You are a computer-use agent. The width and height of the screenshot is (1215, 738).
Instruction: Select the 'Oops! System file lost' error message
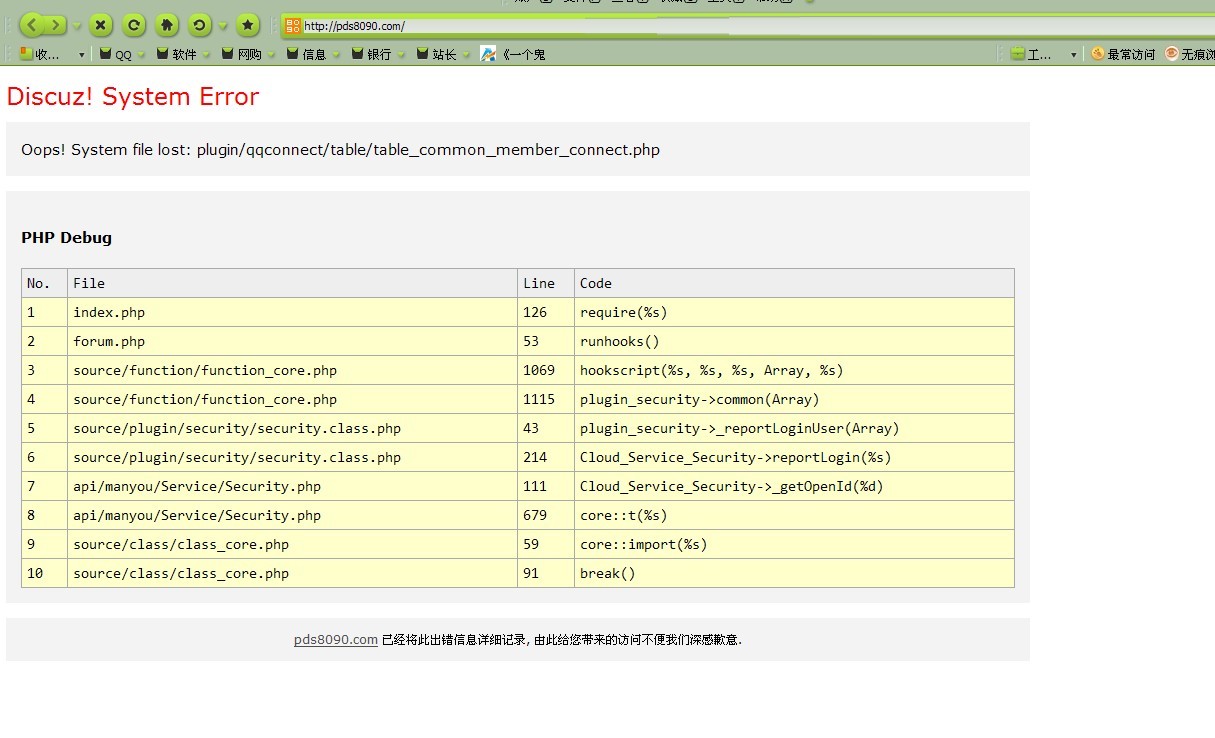[x=340, y=150]
